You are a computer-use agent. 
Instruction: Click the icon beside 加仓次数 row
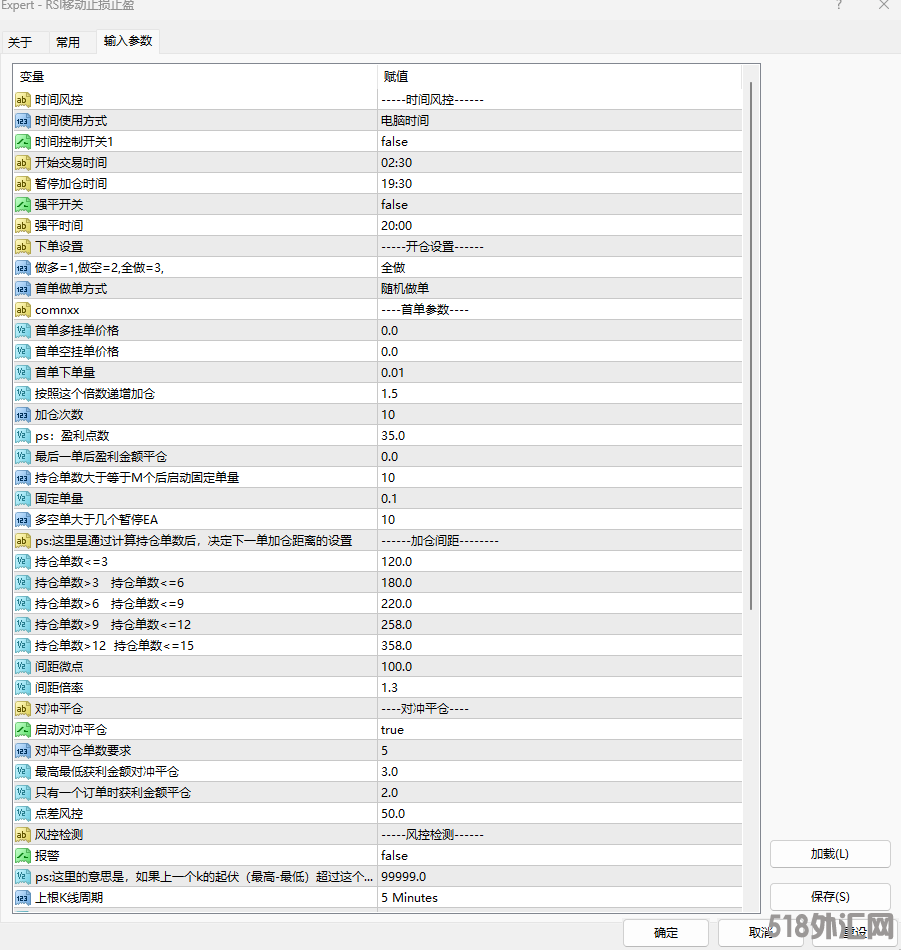[x=23, y=415]
